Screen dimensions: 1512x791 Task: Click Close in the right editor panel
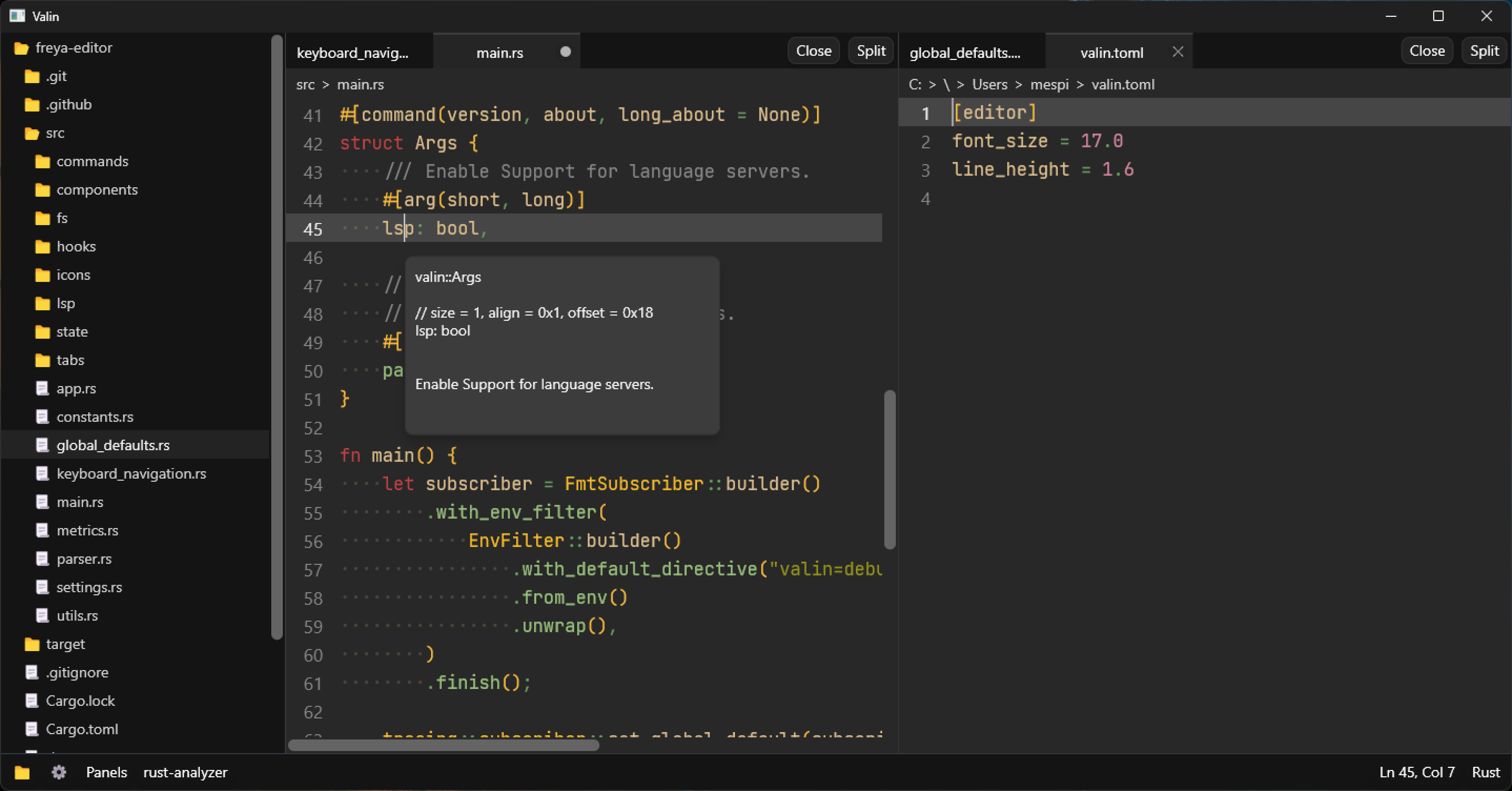(x=1426, y=51)
